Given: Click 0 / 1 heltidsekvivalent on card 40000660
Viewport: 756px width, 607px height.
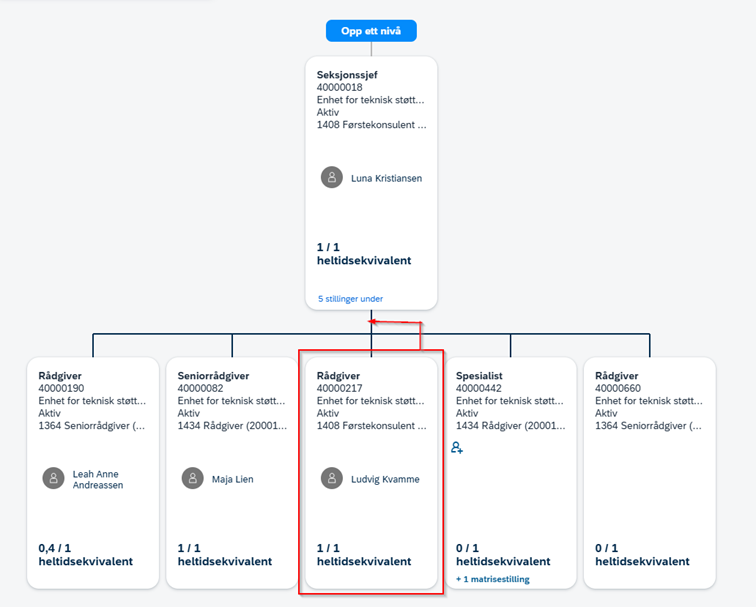Looking at the screenshot, I should (642, 555).
